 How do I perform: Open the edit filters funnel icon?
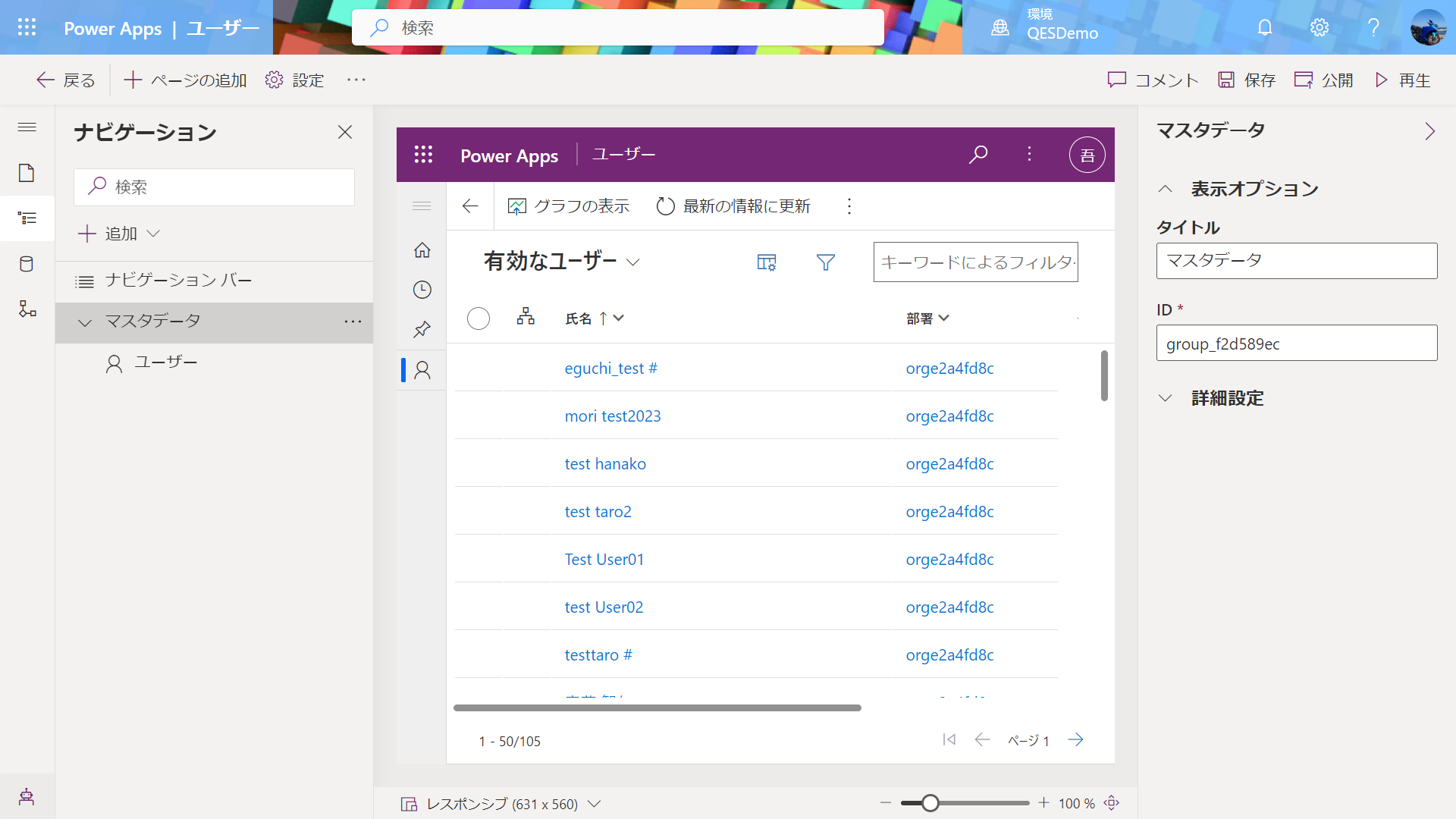pyautogui.click(x=826, y=262)
